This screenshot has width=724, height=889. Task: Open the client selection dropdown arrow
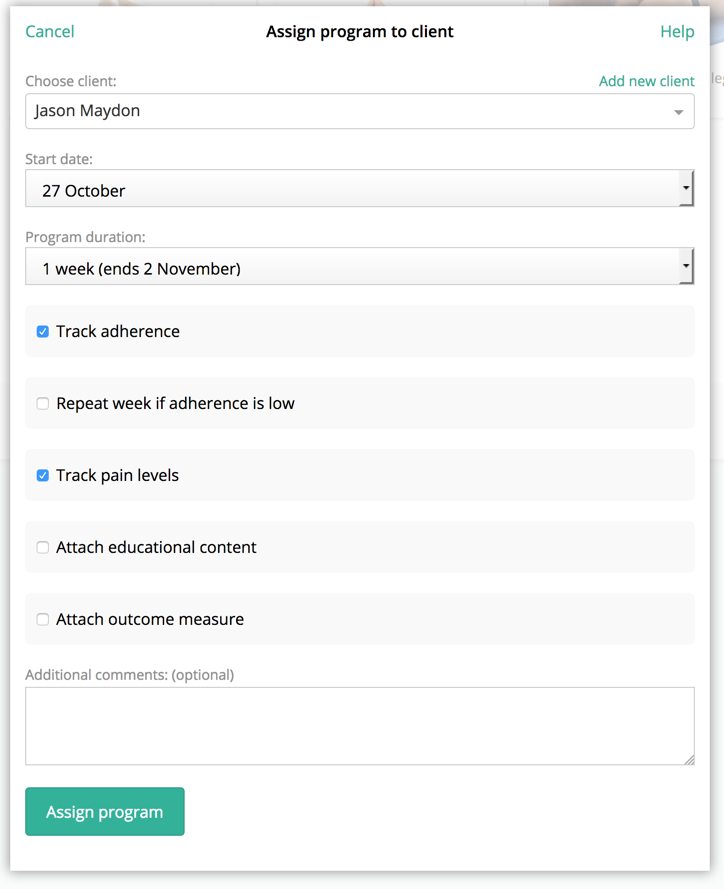(x=681, y=111)
